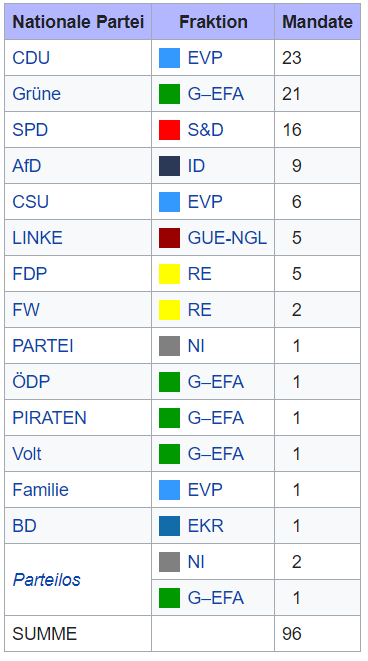Open the SPD link

tap(30, 130)
